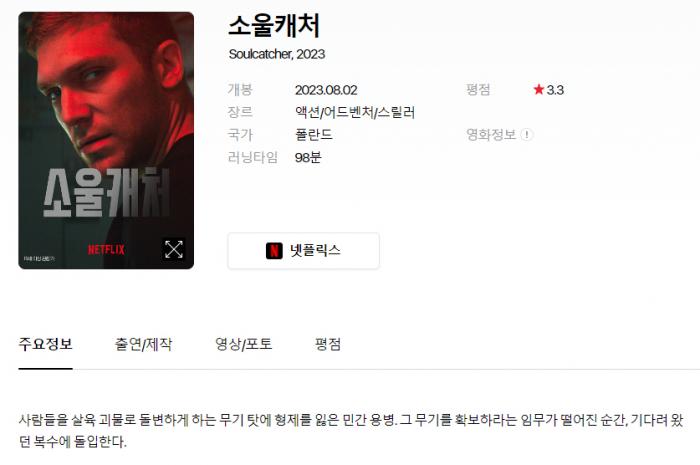The height and width of the screenshot is (465, 700).
Task: Click the 영화정보 label text
Action: [x=491, y=134]
